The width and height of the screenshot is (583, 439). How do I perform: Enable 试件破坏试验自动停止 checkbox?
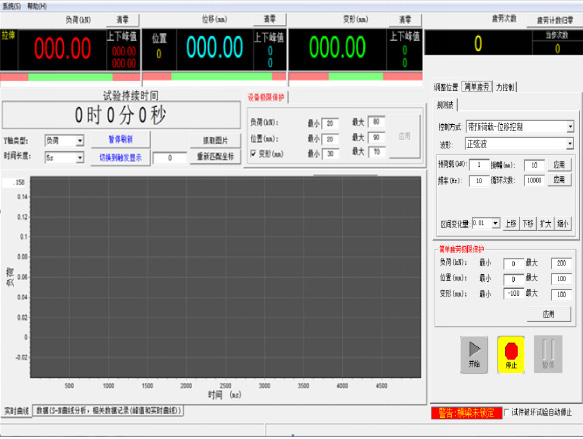tap(506, 412)
